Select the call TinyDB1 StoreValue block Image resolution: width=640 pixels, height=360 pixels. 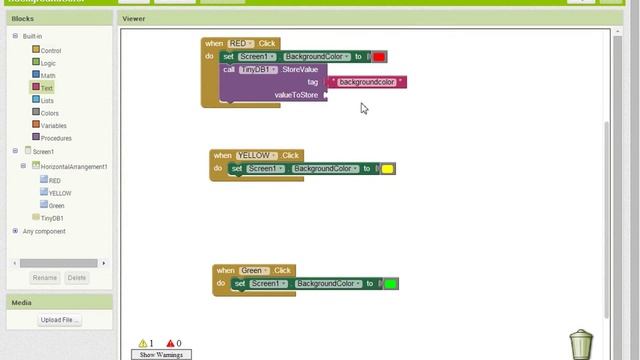[273, 82]
